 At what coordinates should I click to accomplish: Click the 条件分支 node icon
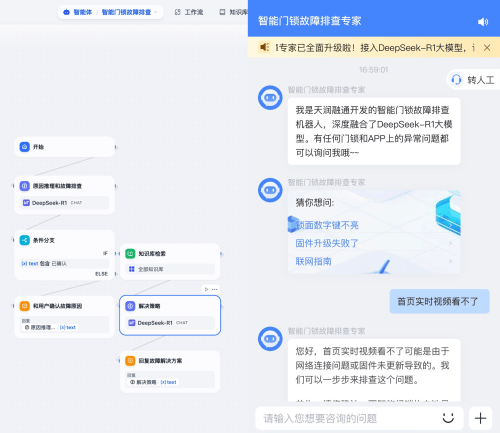click(25, 240)
